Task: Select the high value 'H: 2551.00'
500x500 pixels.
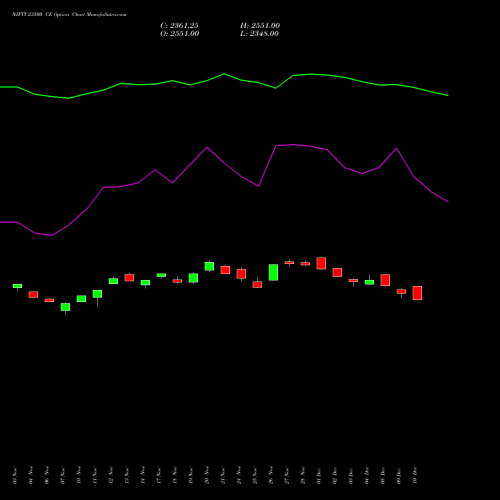Action: (260, 26)
